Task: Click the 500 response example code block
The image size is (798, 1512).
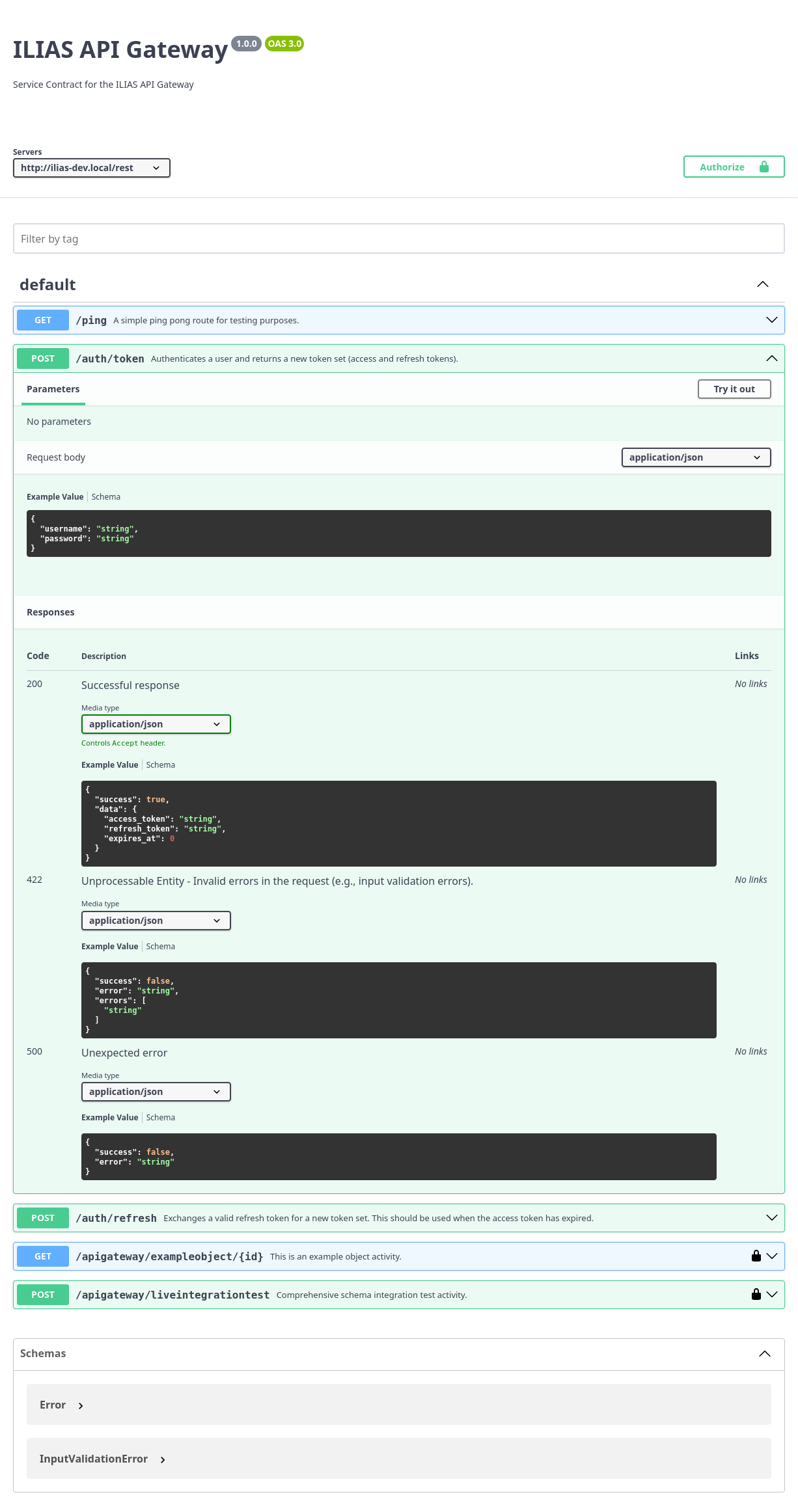Action: point(399,1157)
